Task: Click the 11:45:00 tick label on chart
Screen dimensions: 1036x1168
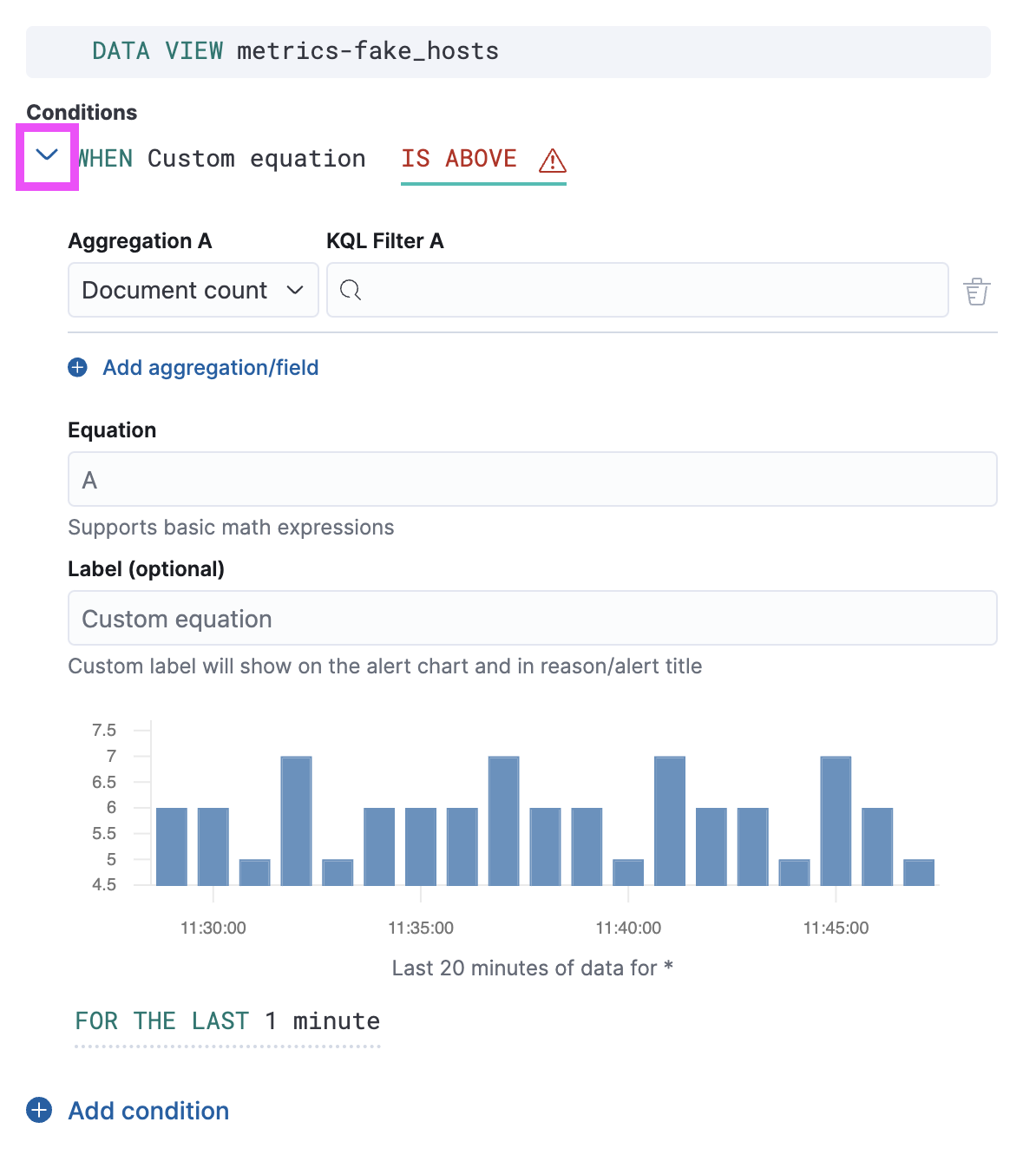Action: click(836, 928)
